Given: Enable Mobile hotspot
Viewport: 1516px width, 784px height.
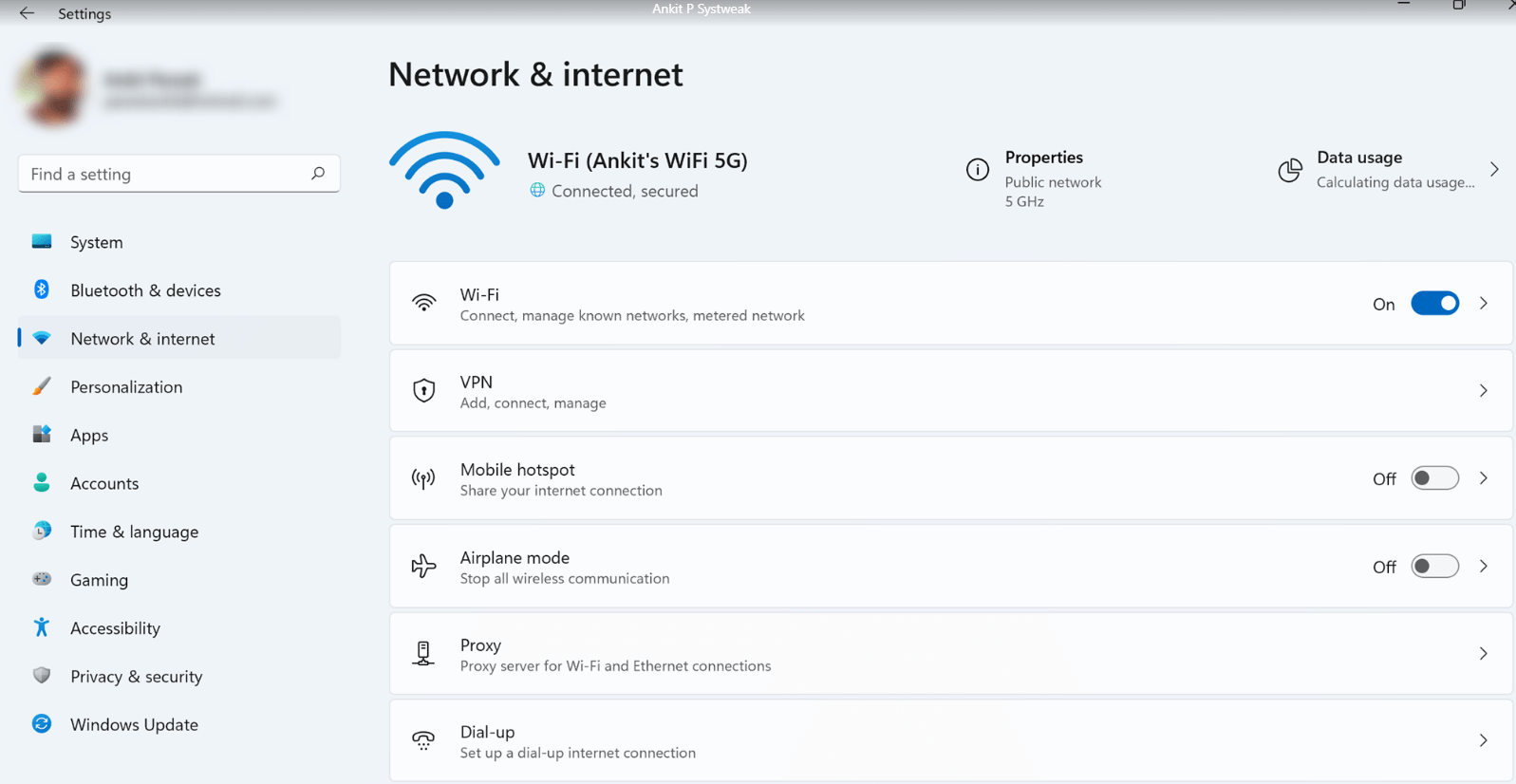Looking at the screenshot, I should coord(1434,478).
